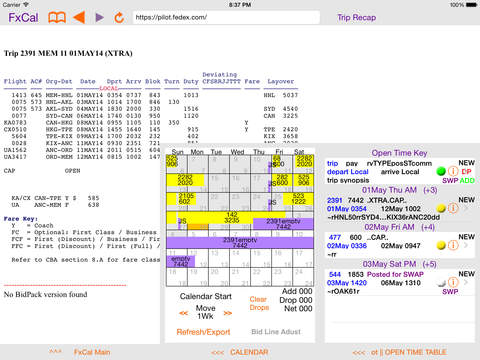This screenshot has height=360, width=480.
Task: Tap the Wed column header in calendar
Action: point(237,152)
